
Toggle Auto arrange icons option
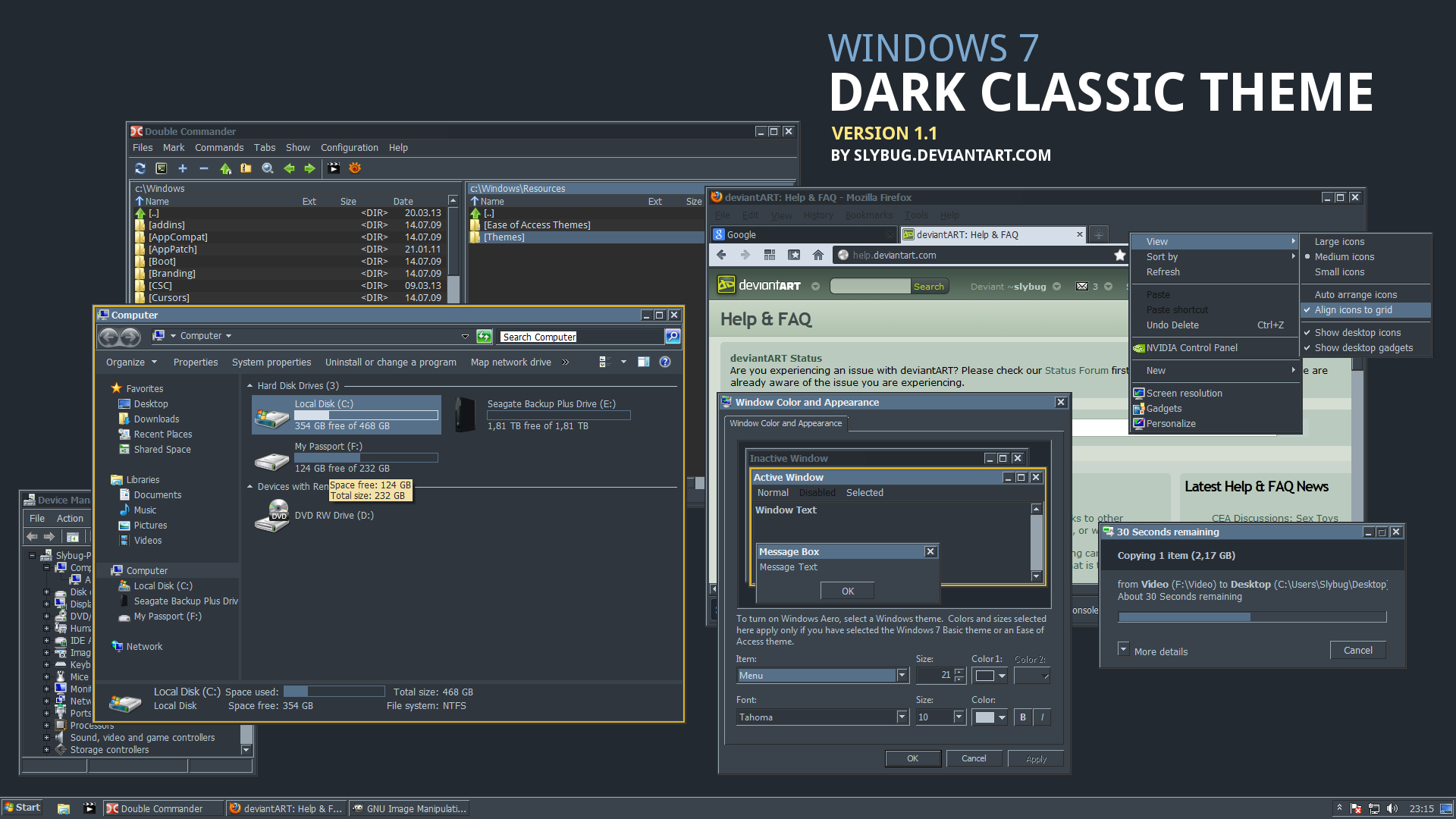[x=1366, y=295]
